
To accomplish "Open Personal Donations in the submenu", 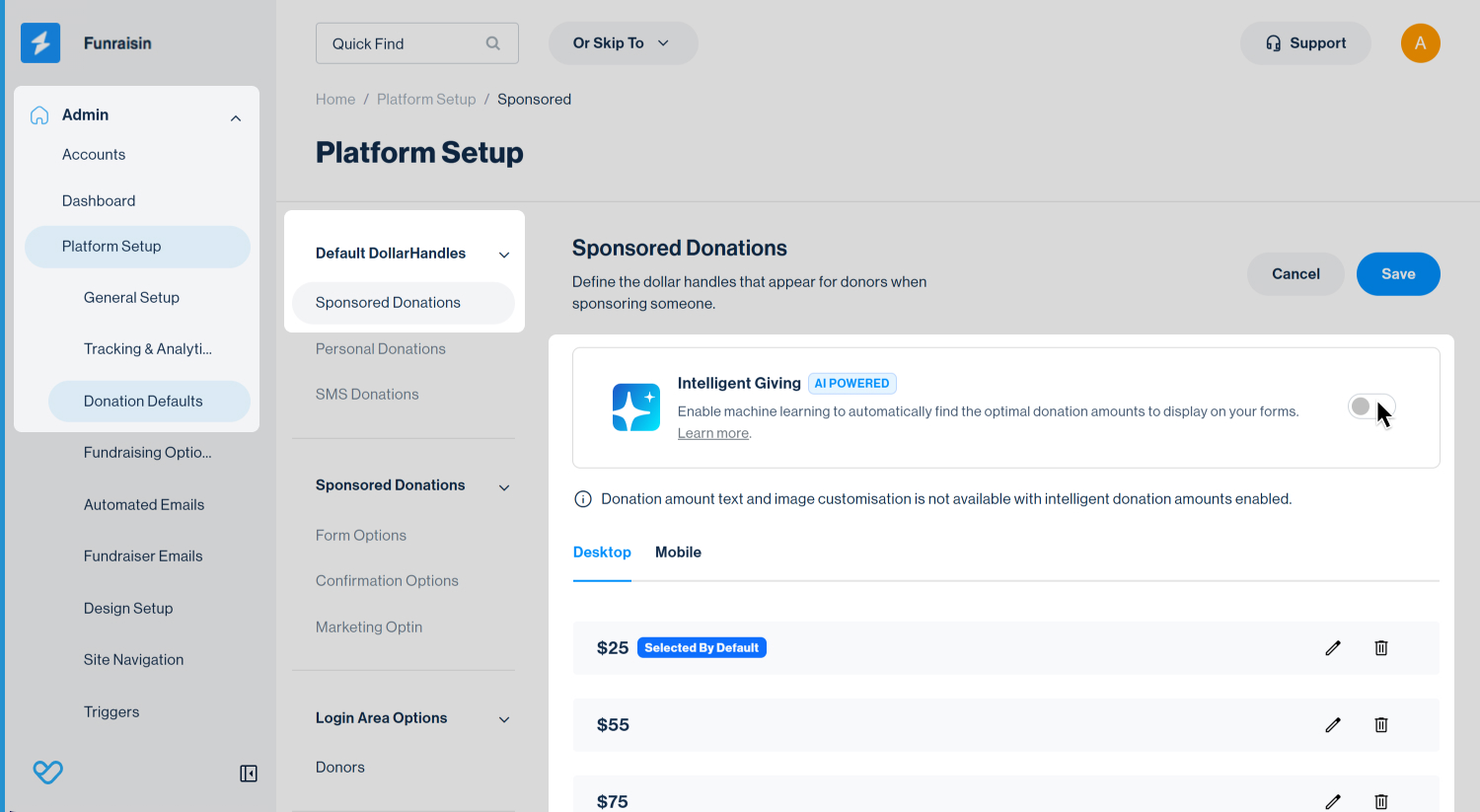I will (x=381, y=349).
